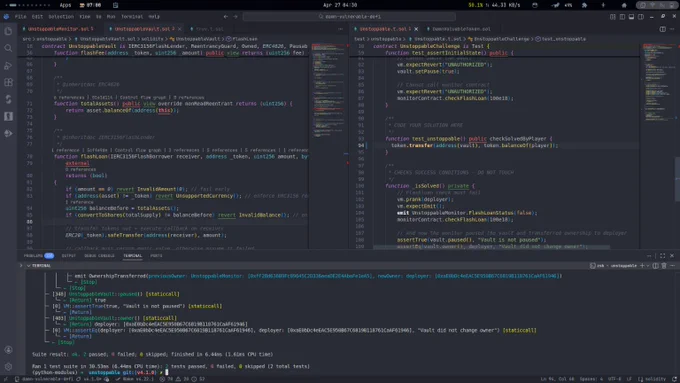The width and height of the screenshot is (680, 383).
Task: Close the bottom panel
Action: point(672,255)
